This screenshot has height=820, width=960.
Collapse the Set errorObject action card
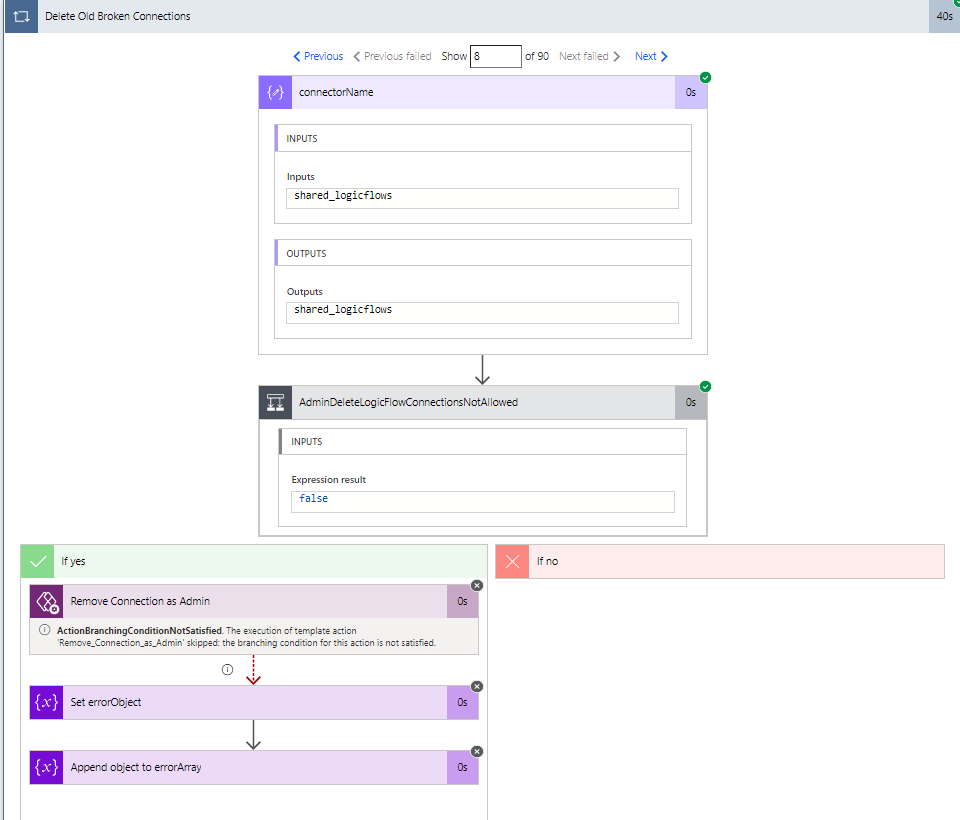[x=250, y=702]
